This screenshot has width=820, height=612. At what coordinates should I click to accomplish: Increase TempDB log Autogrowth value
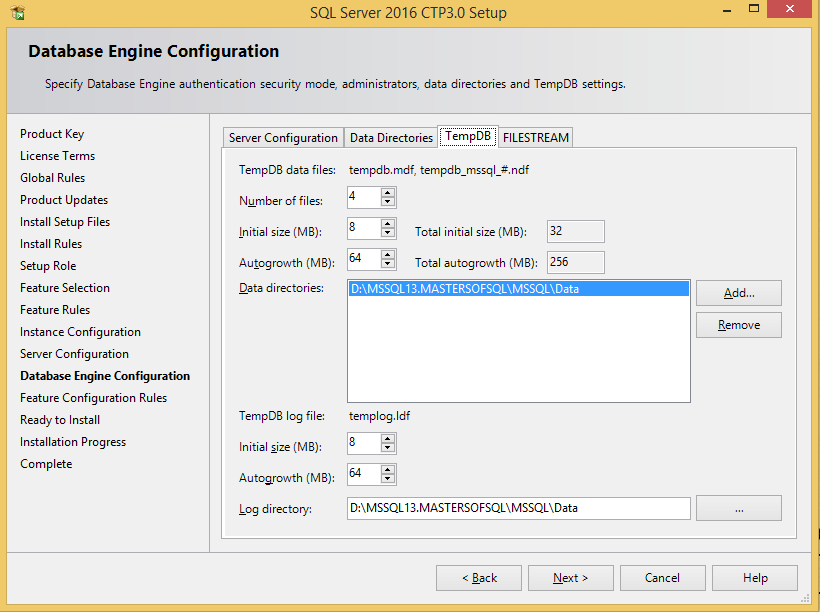pyautogui.click(x=388, y=470)
